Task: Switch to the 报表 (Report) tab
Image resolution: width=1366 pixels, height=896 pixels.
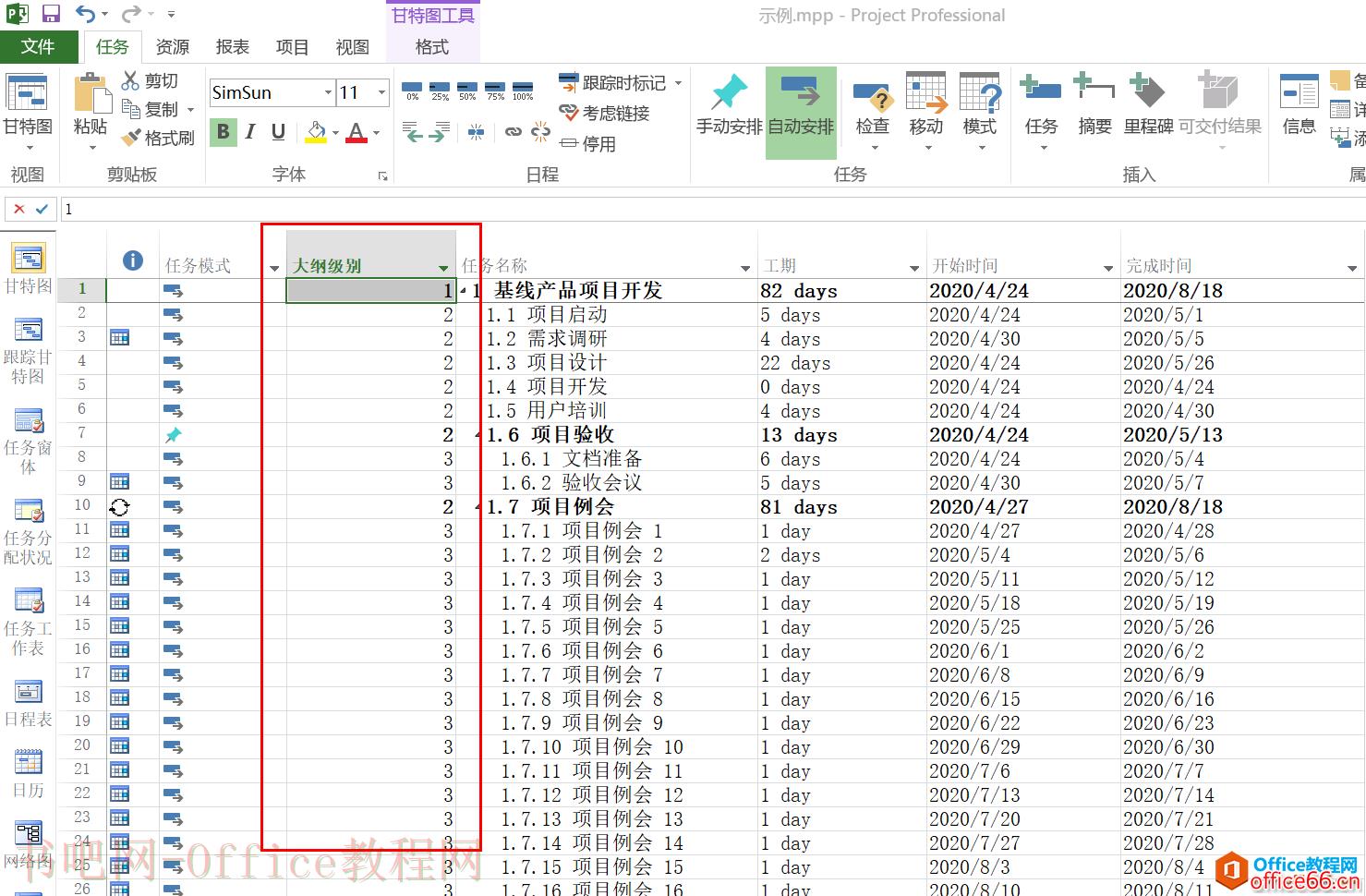Action: pyautogui.click(x=233, y=47)
